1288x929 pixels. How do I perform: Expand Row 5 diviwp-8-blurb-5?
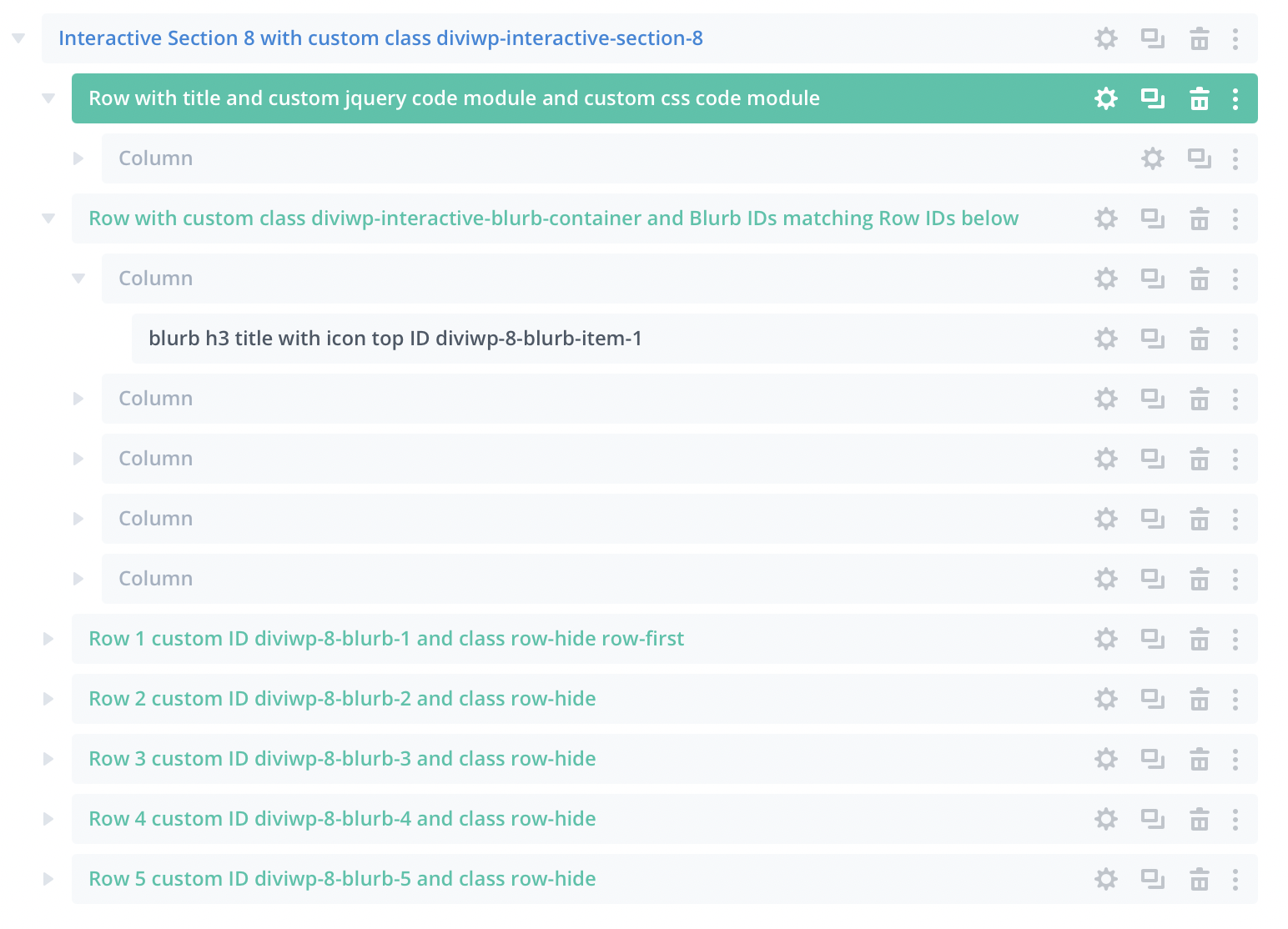[48, 879]
